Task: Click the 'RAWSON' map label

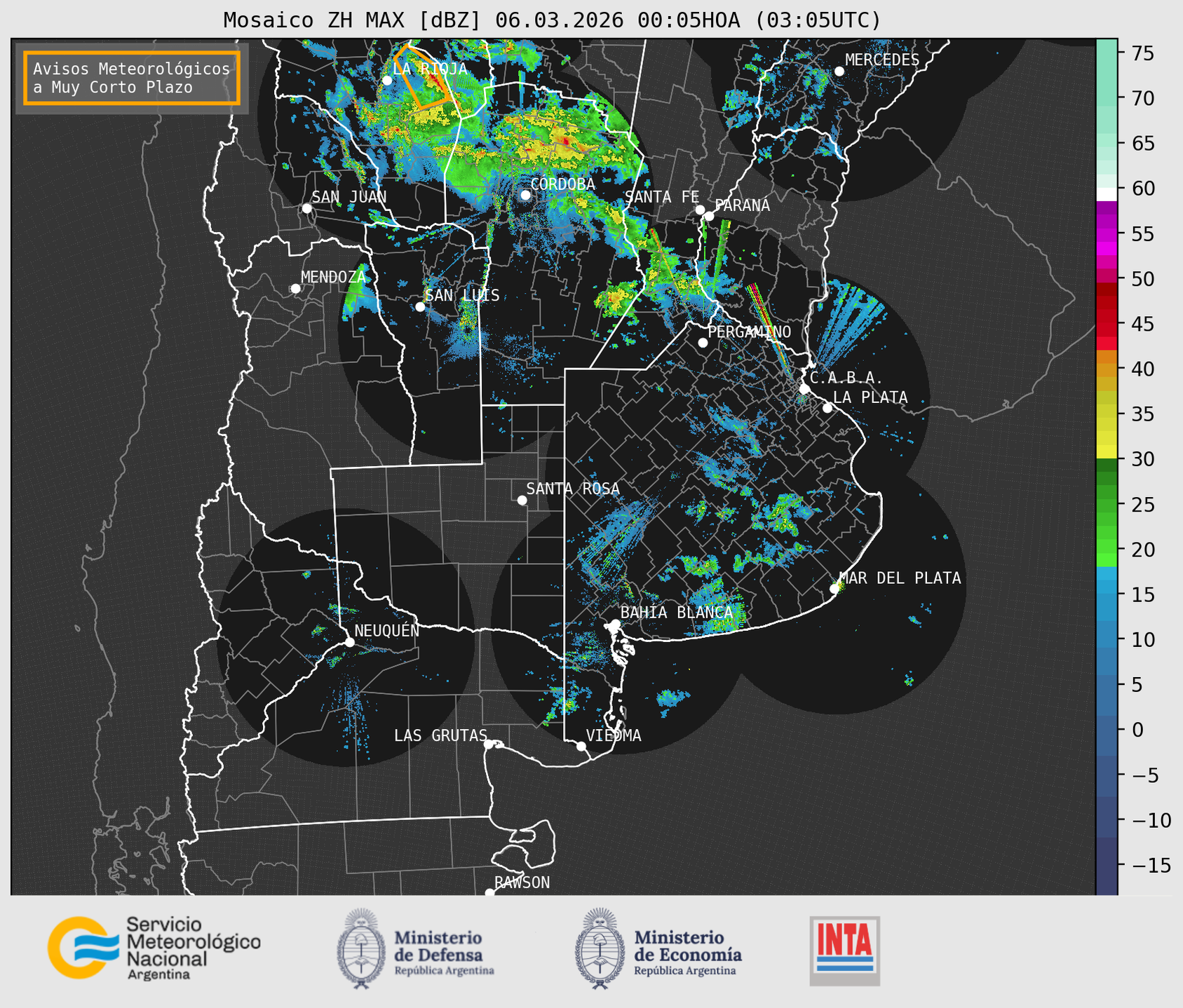Action: pyautogui.click(x=522, y=883)
